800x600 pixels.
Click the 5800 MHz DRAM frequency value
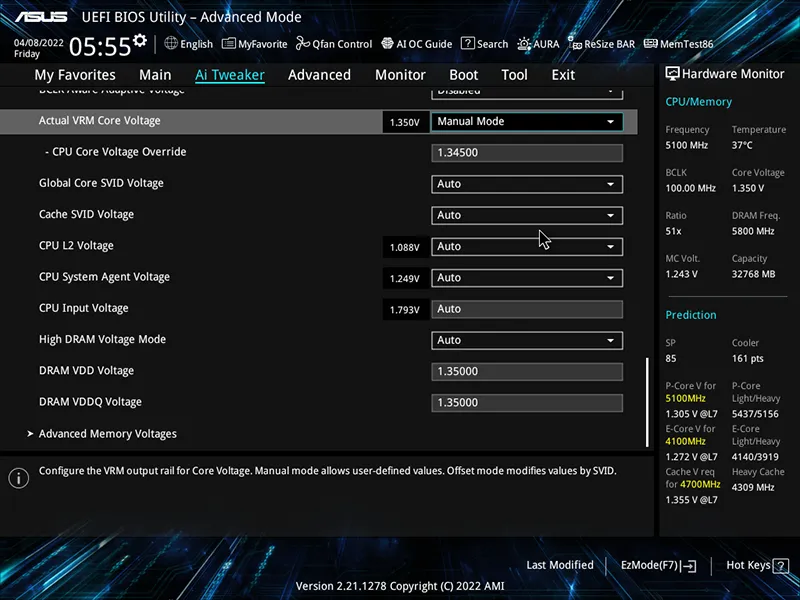[753, 231]
